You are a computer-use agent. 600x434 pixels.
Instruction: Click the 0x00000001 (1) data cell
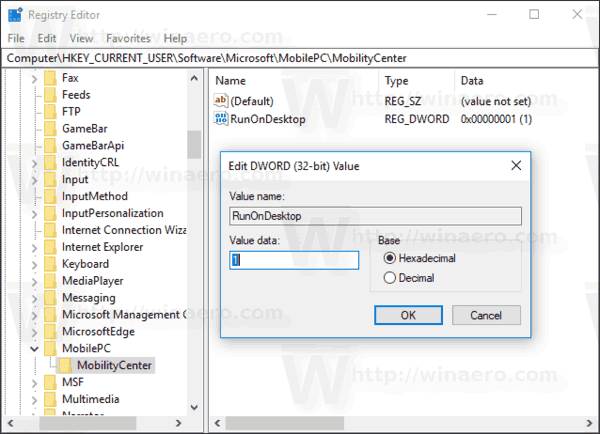[x=496, y=119]
